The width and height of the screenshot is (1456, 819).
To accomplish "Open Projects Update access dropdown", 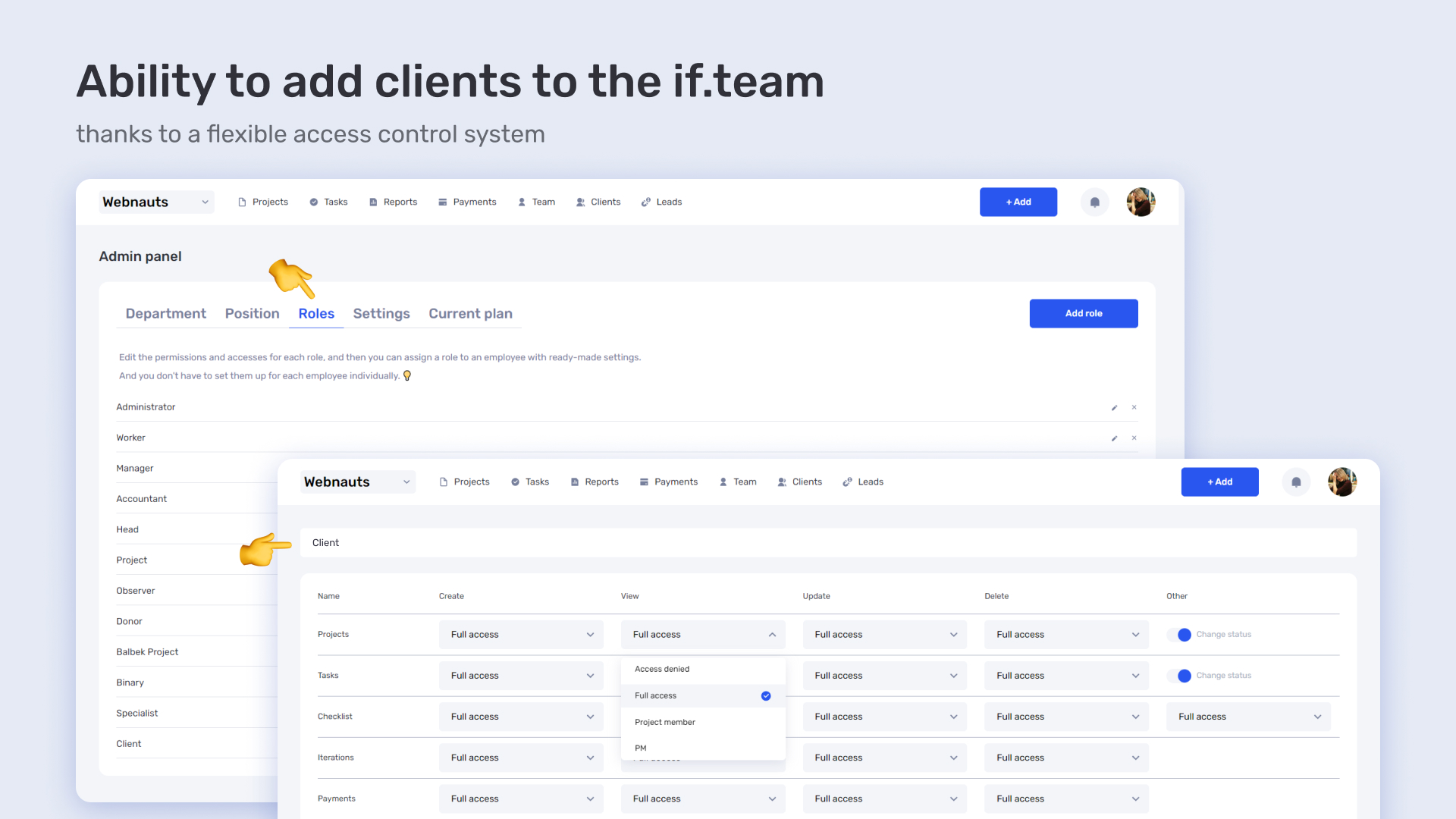I will point(885,635).
